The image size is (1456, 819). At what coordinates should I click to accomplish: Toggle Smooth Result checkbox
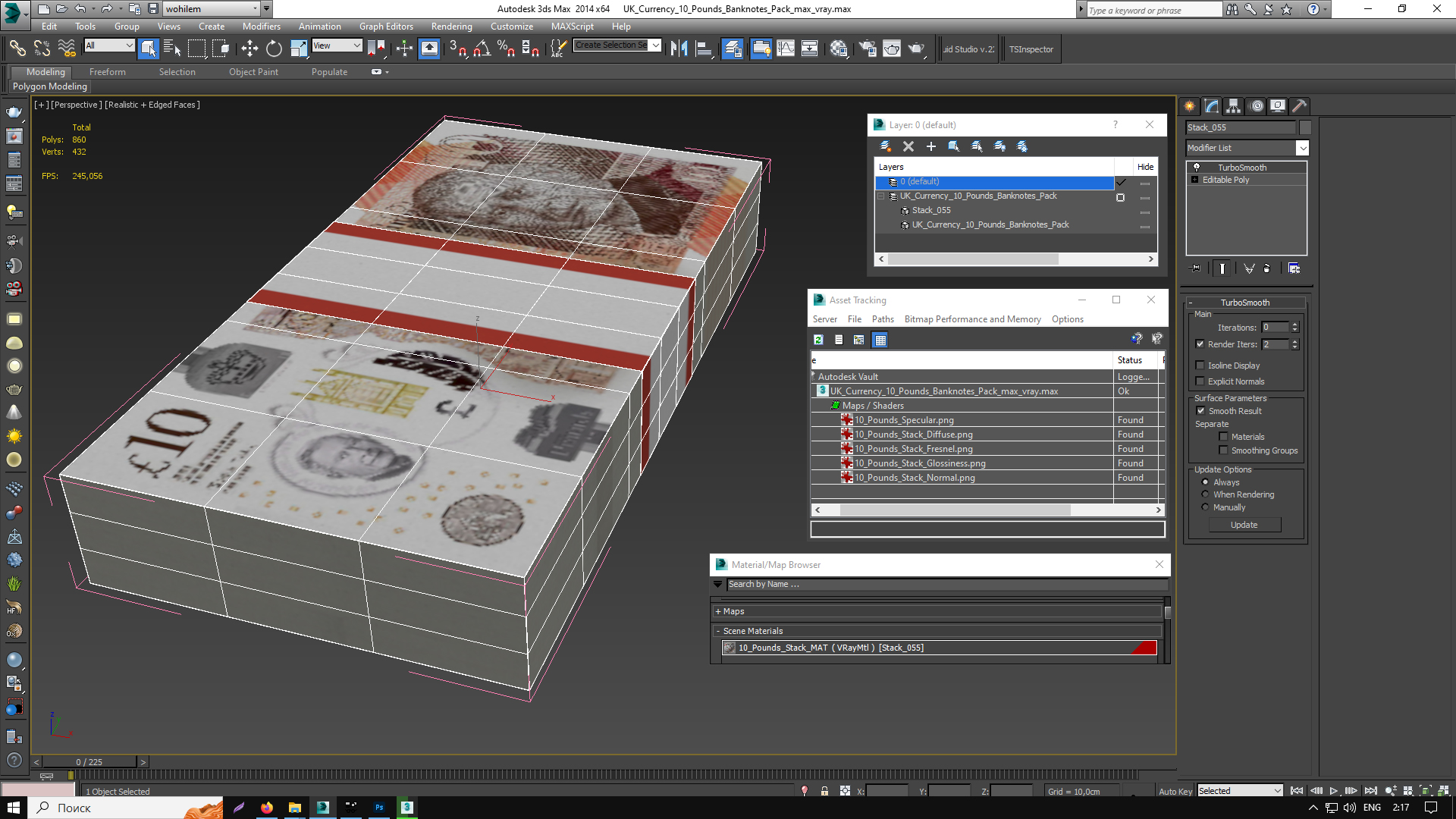(x=1200, y=411)
